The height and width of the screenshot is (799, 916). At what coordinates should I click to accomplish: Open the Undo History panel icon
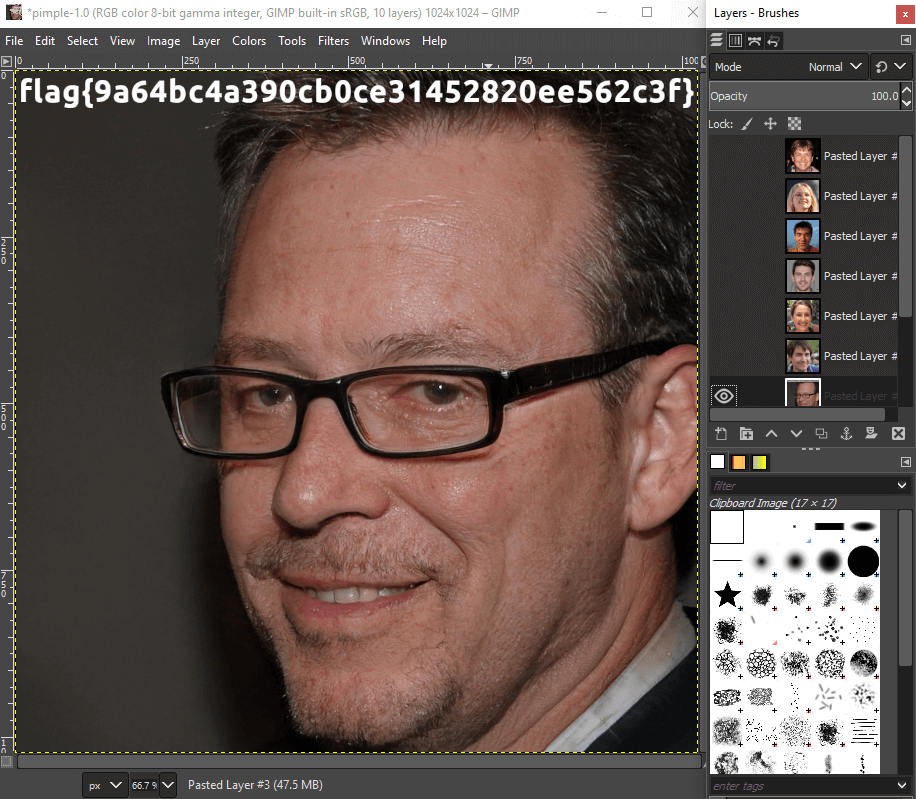[x=772, y=40]
